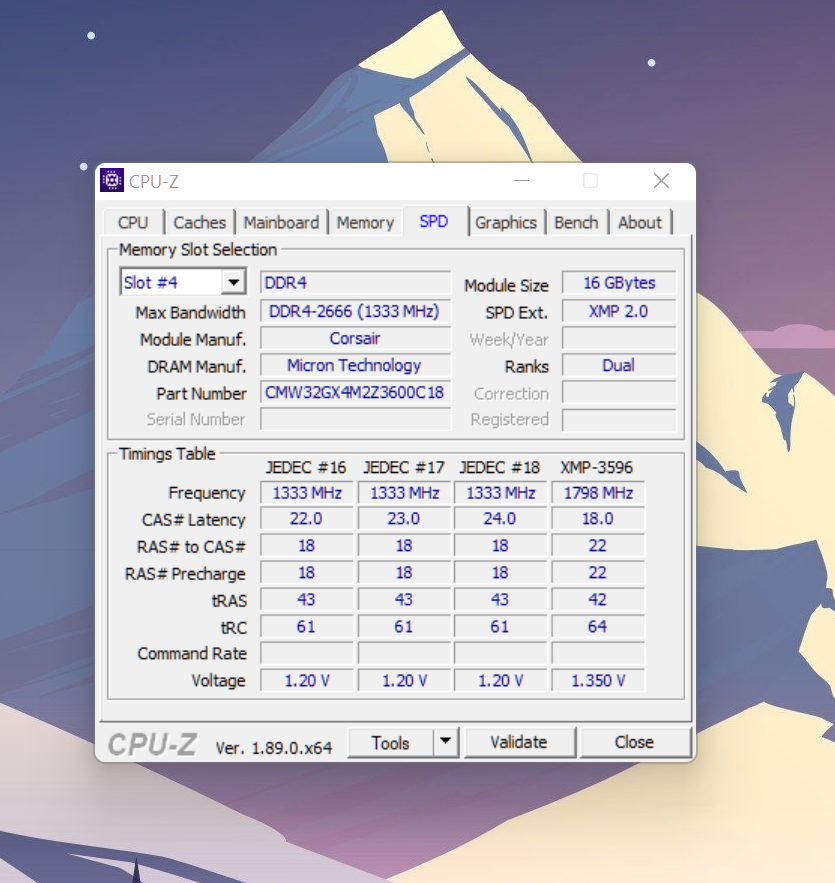Click the Micron Technology DRAM value
Screen dimensions: 835x883
tap(355, 365)
